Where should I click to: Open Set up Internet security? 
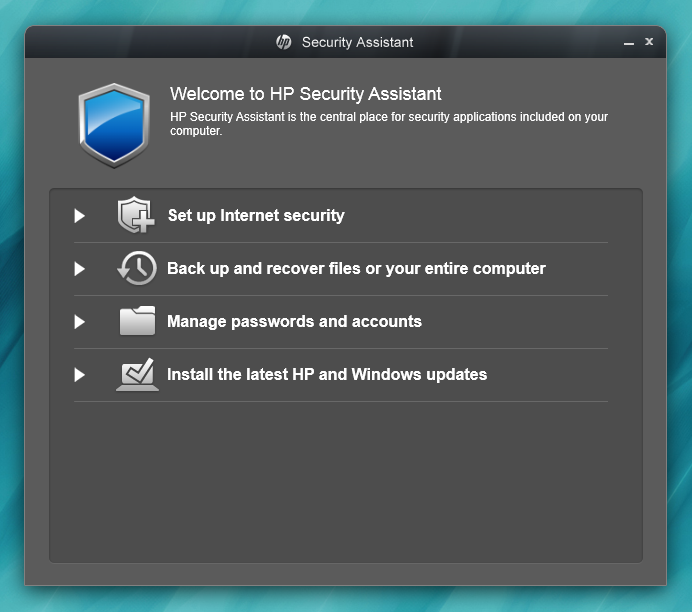coord(256,215)
